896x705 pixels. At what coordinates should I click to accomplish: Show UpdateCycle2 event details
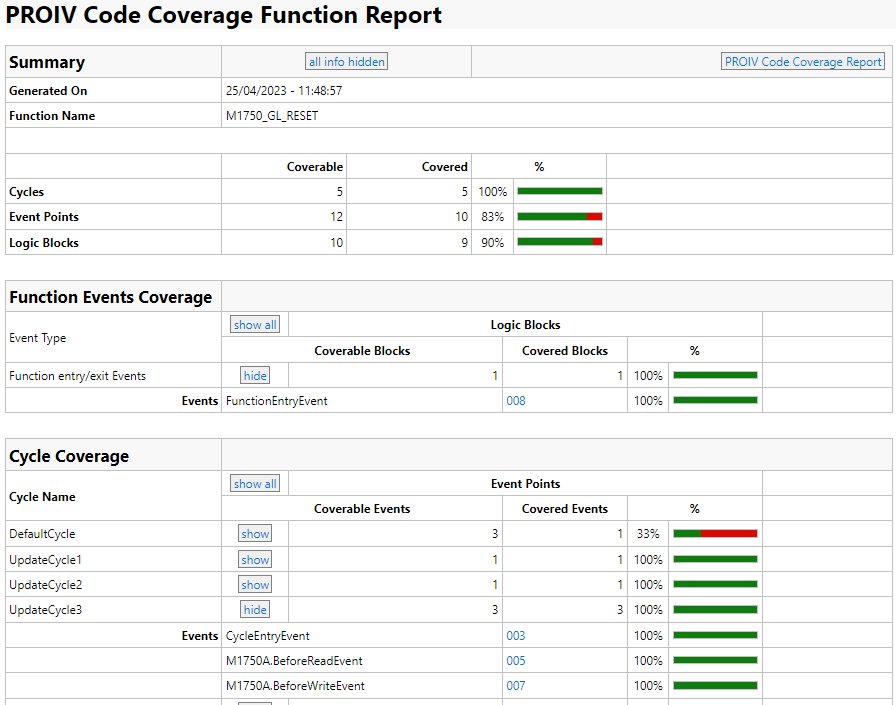click(255, 584)
